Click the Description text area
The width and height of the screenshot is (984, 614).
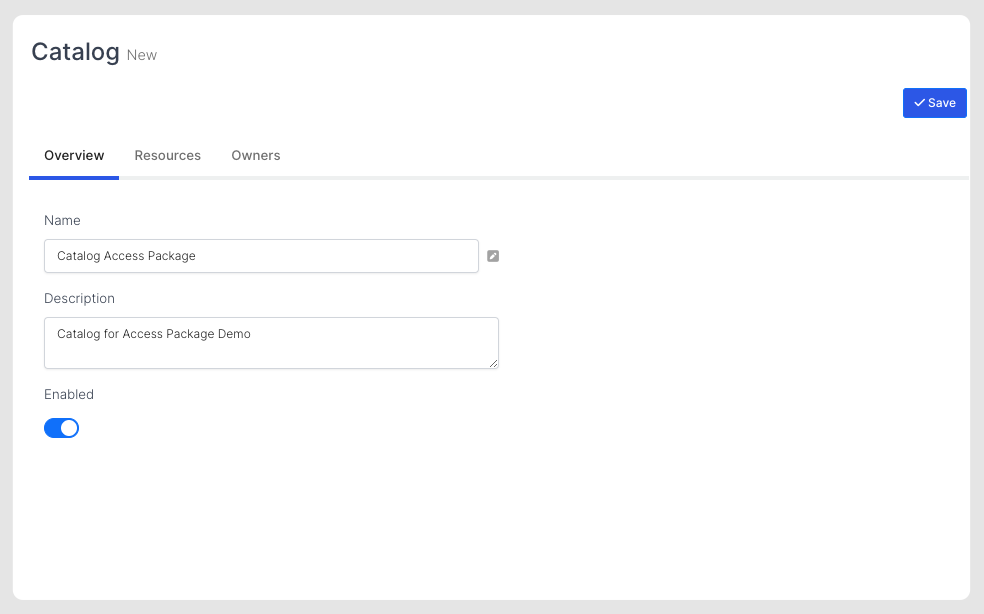[x=270, y=342]
